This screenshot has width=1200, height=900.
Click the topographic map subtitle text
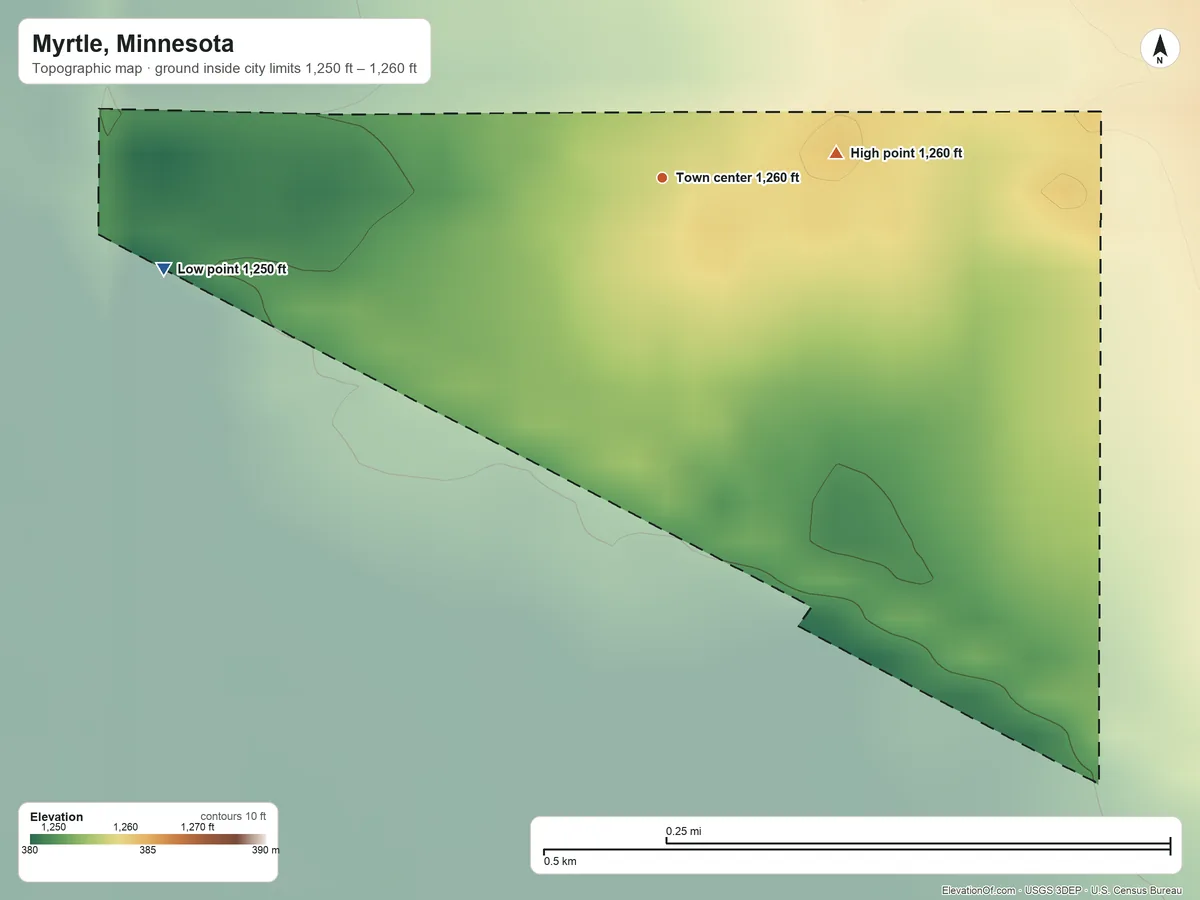point(224,70)
